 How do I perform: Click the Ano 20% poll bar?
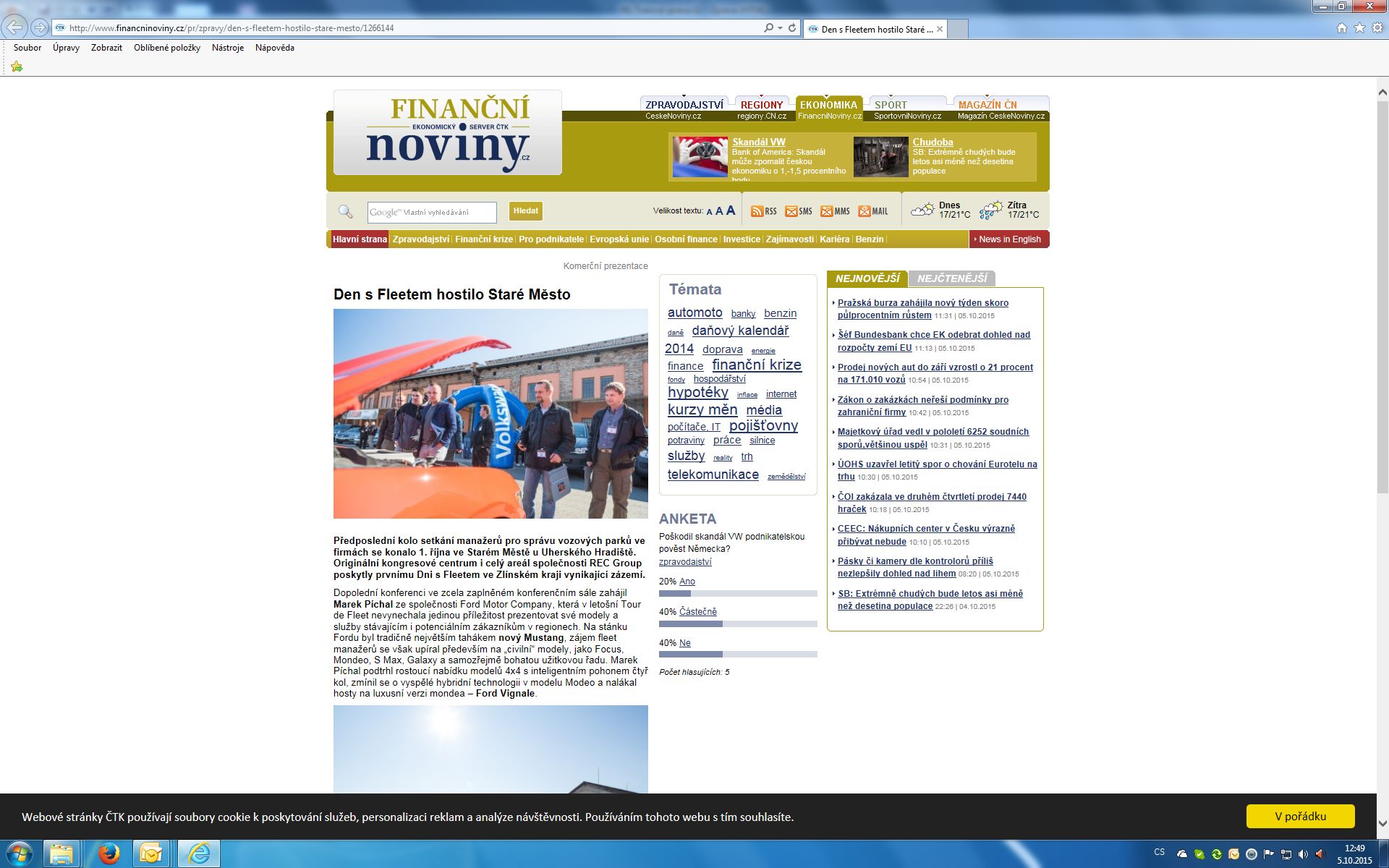click(x=738, y=593)
